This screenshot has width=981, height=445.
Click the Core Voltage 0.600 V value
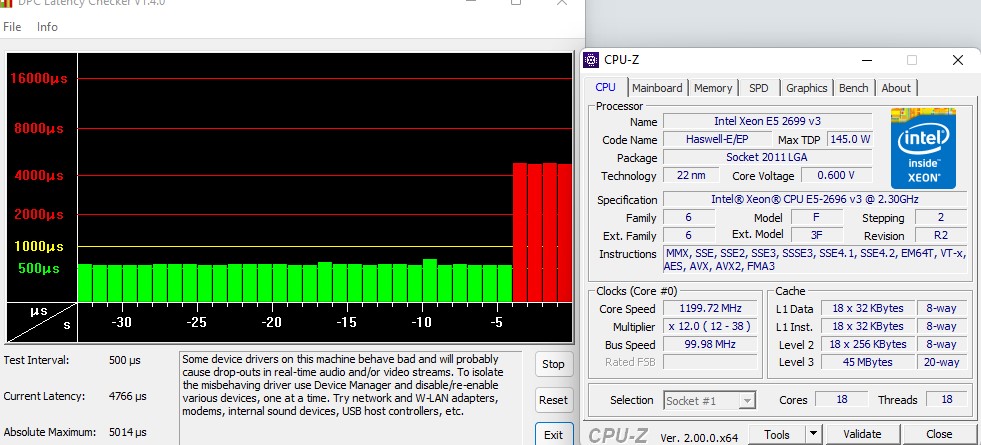836,175
